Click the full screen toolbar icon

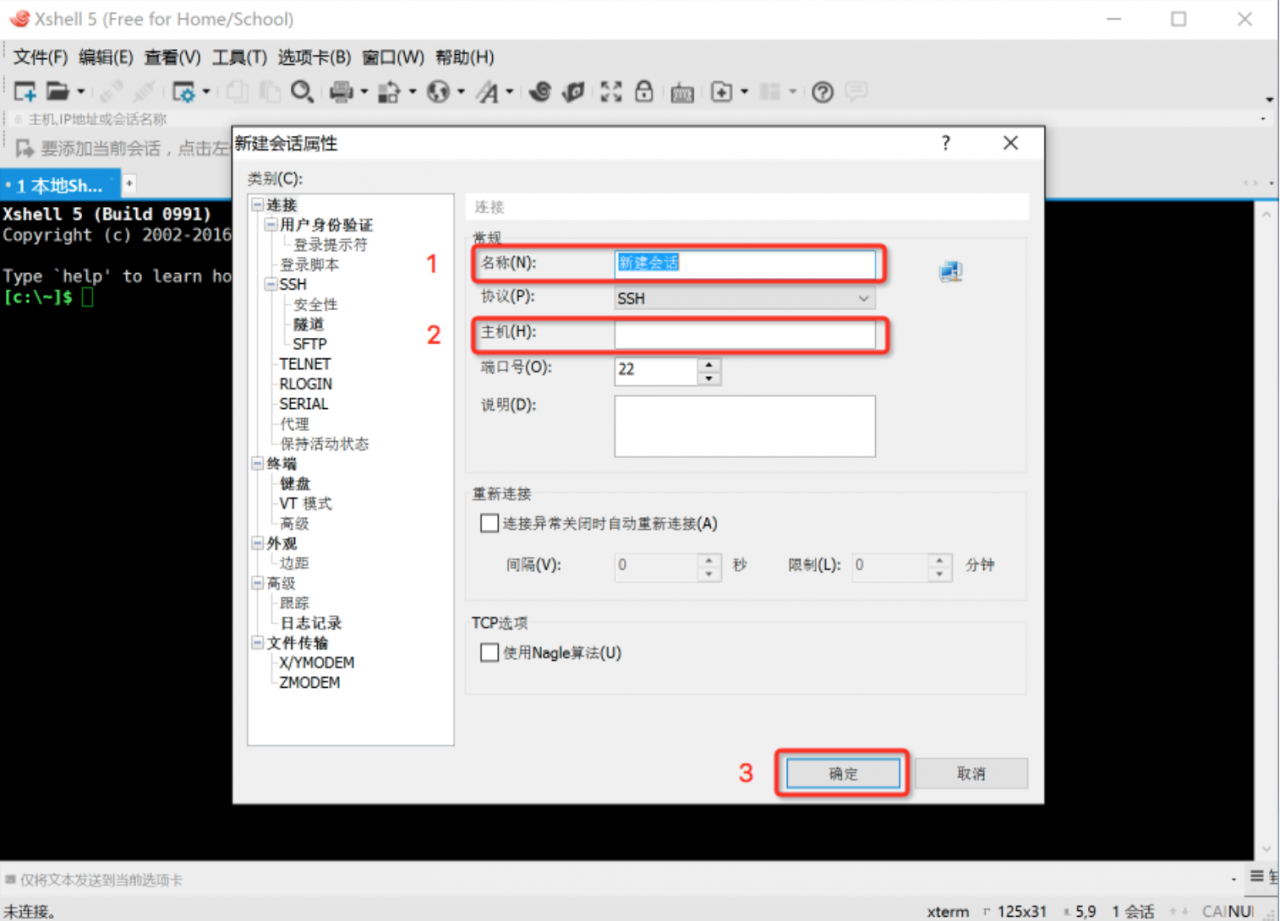(x=611, y=92)
